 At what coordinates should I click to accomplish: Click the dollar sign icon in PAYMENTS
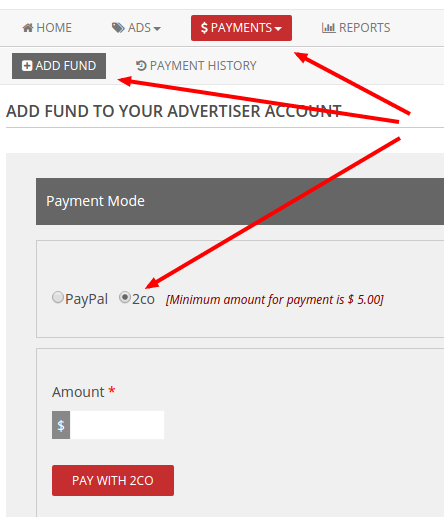(x=204, y=28)
